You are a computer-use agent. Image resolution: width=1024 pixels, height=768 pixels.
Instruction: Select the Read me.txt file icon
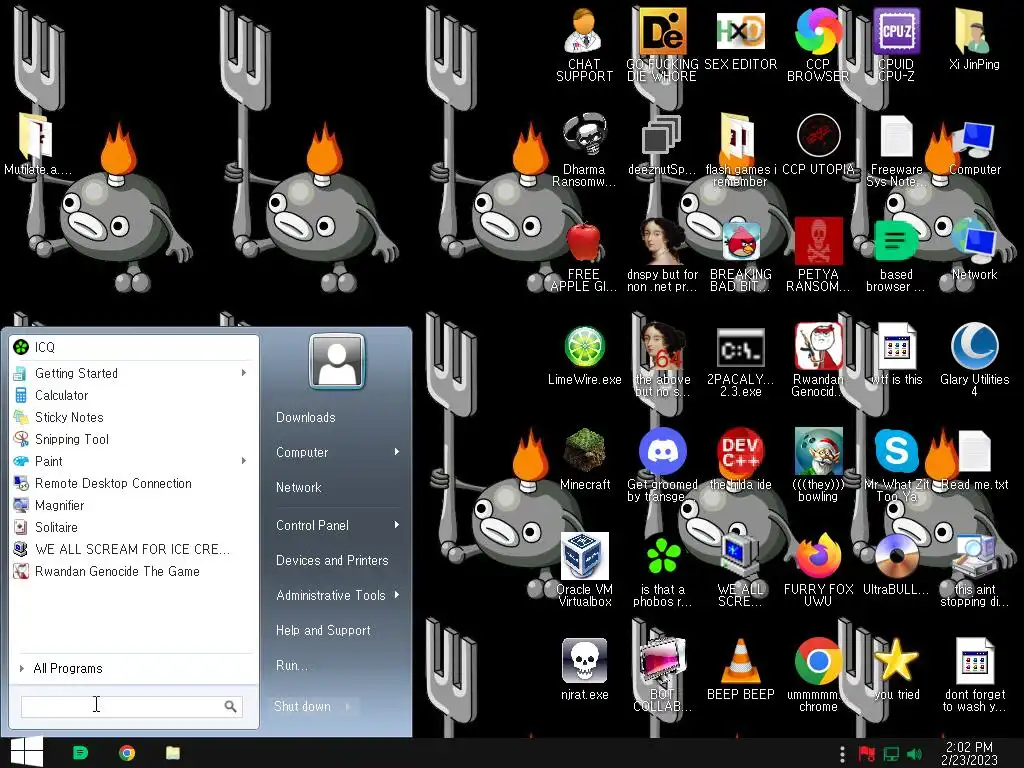pos(974,460)
